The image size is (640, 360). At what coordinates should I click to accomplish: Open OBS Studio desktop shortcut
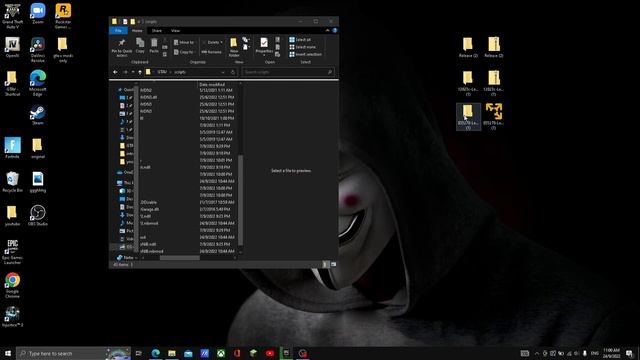coord(38,216)
